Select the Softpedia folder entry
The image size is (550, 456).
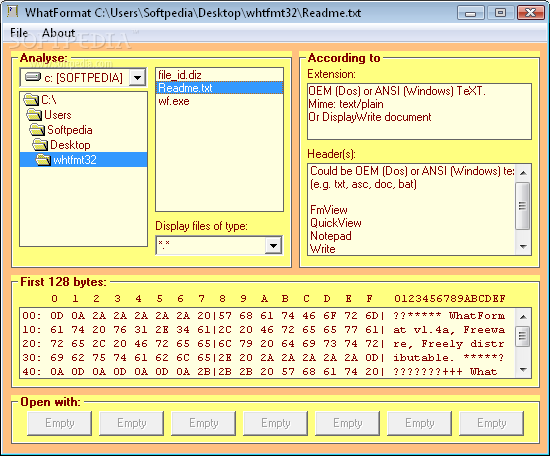coord(83,130)
